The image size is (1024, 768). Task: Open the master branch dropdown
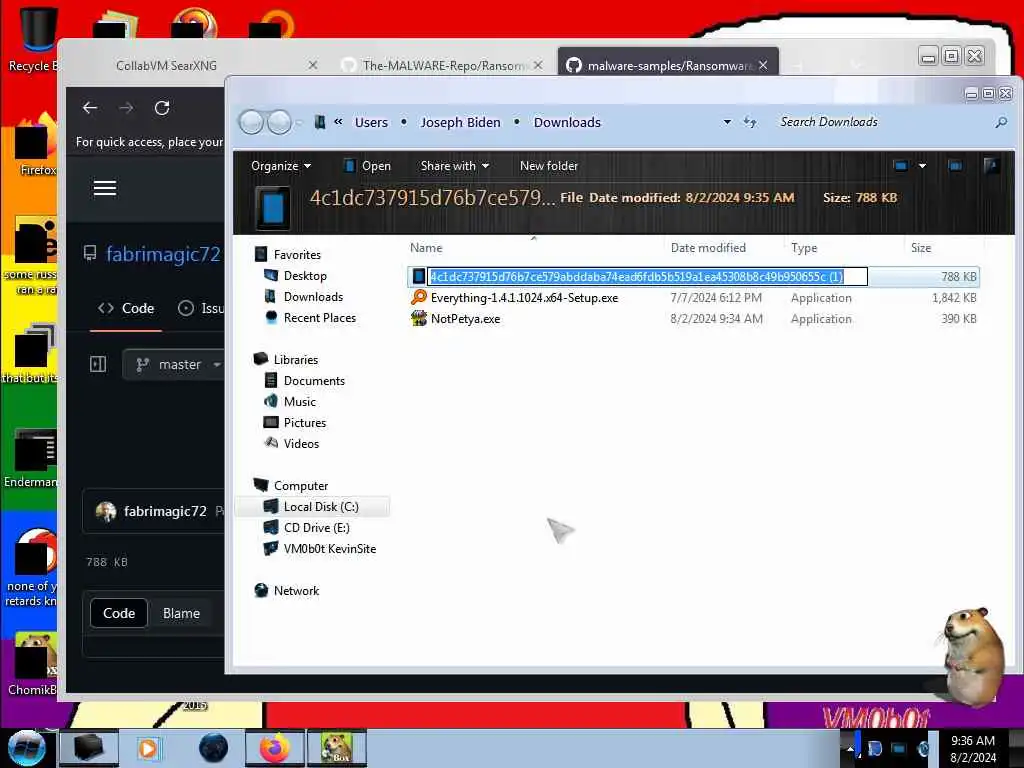click(x=175, y=364)
